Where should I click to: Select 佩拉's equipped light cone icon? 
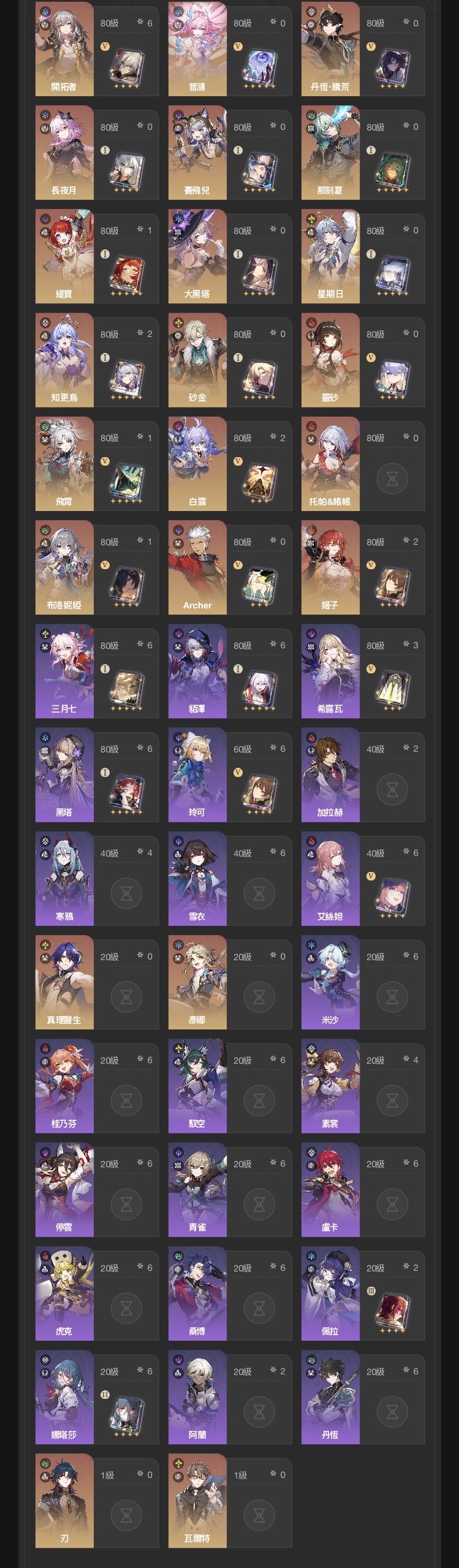pyautogui.click(x=393, y=1311)
